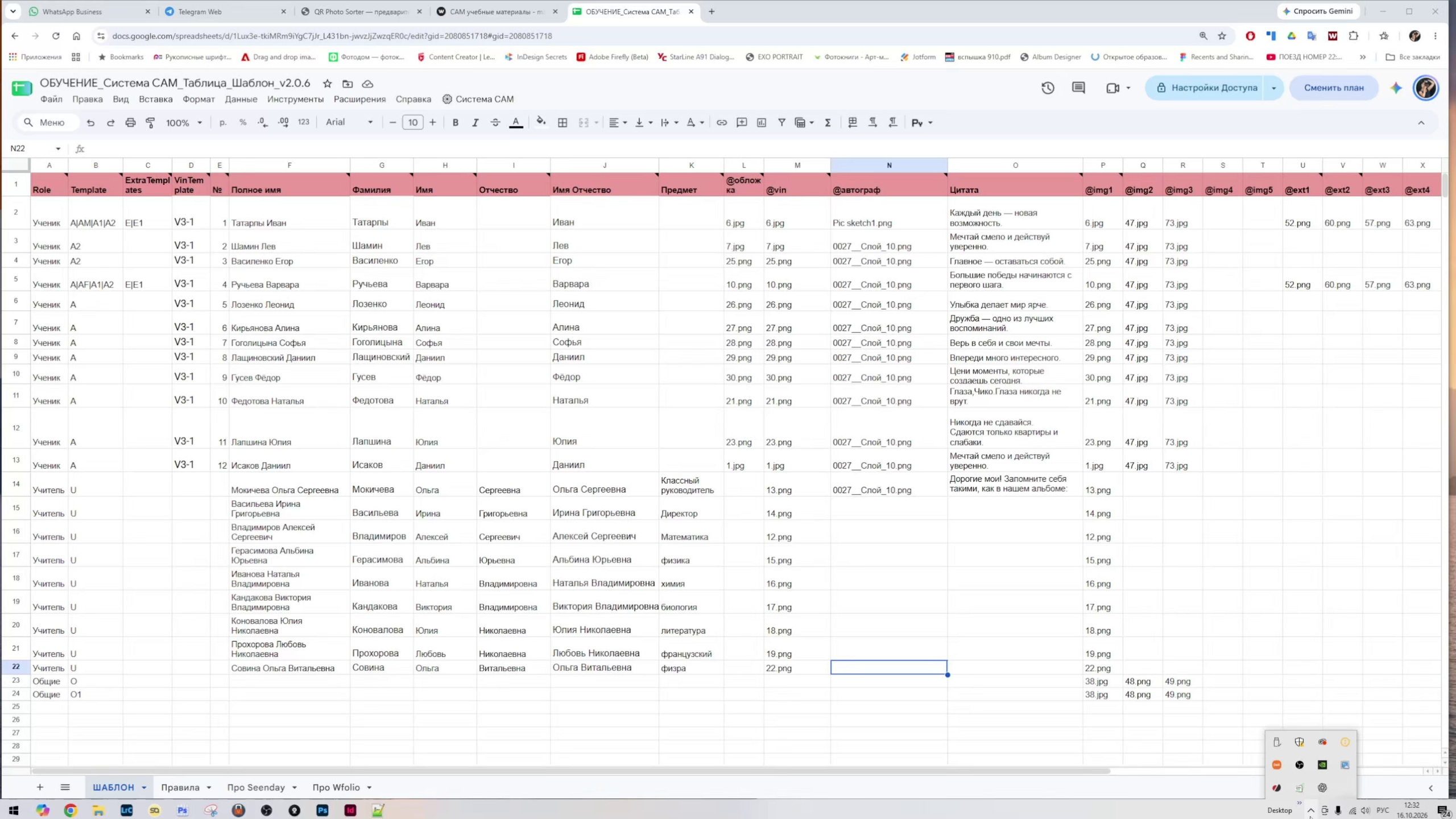This screenshot has height=819, width=1456.
Task: Open the fill color picker
Action: 541,122
